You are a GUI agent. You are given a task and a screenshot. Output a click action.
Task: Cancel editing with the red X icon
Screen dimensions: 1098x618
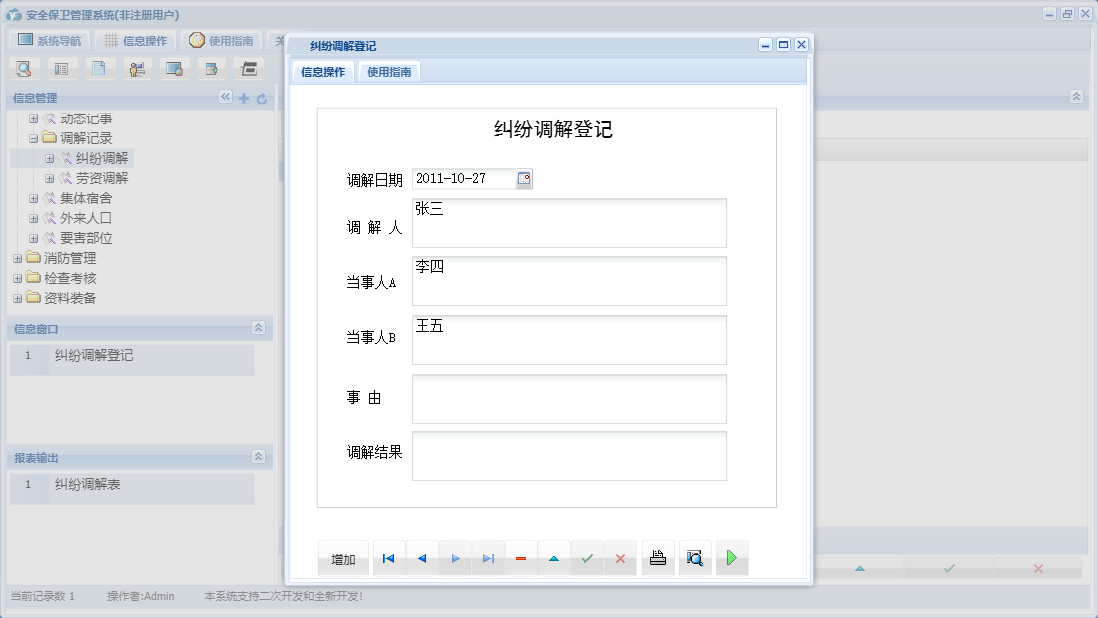tap(620, 558)
